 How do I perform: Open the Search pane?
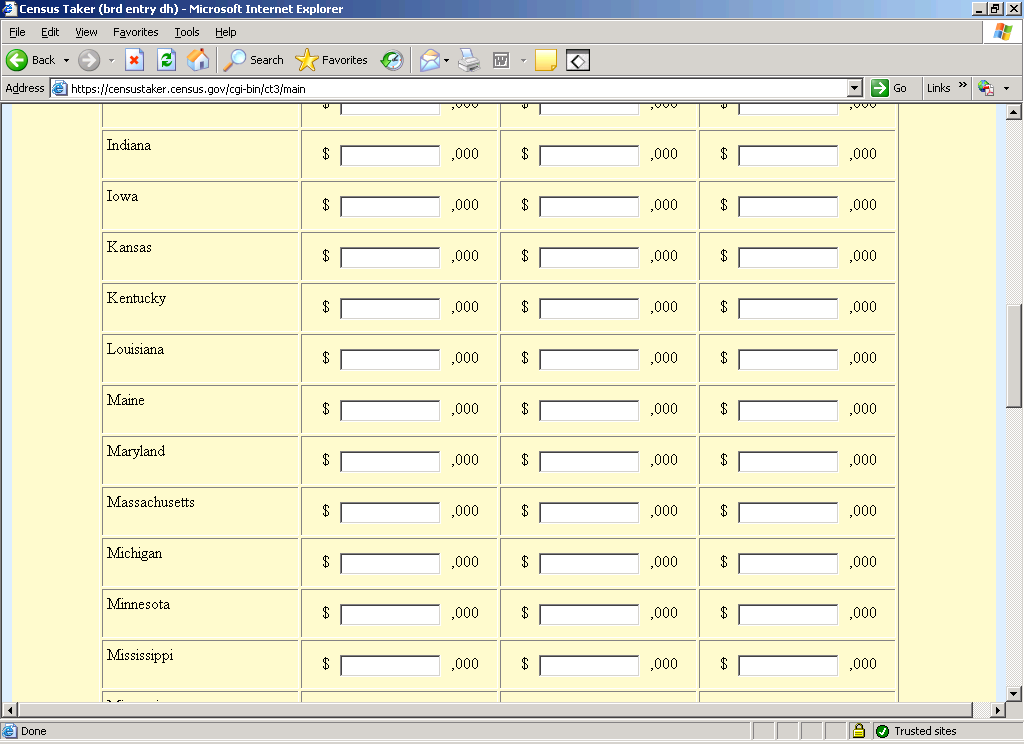tap(254, 60)
